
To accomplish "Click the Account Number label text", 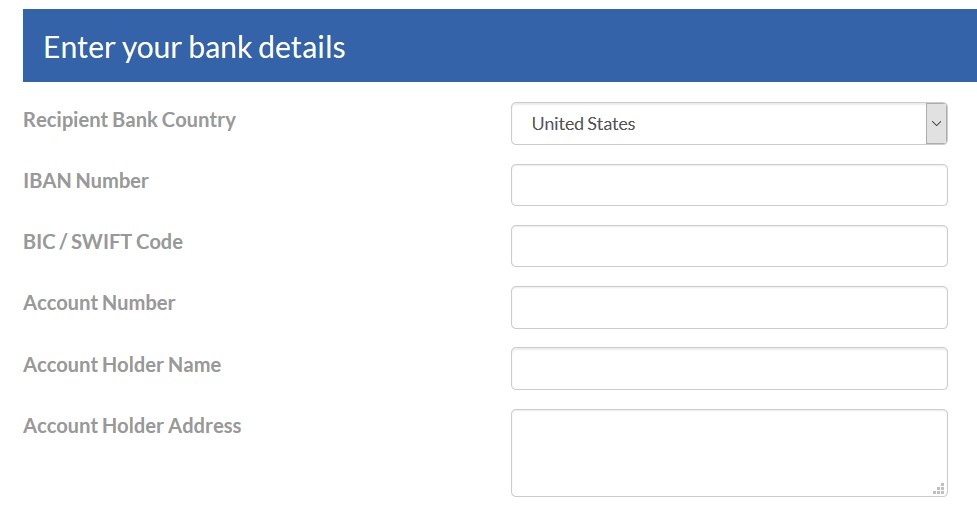I will click(x=99, y=303).
